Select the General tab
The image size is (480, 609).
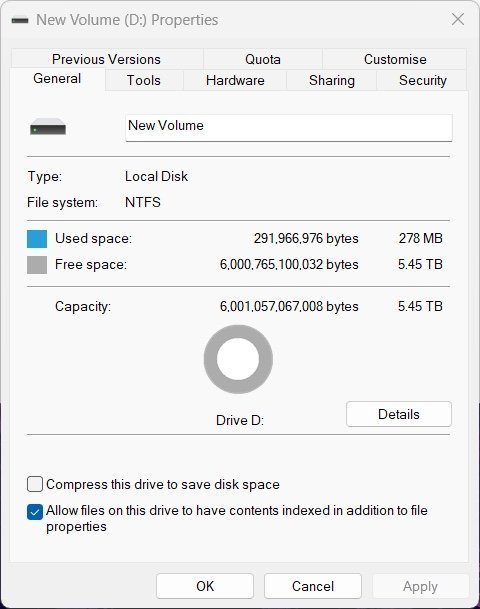click(x=57, y=79)
